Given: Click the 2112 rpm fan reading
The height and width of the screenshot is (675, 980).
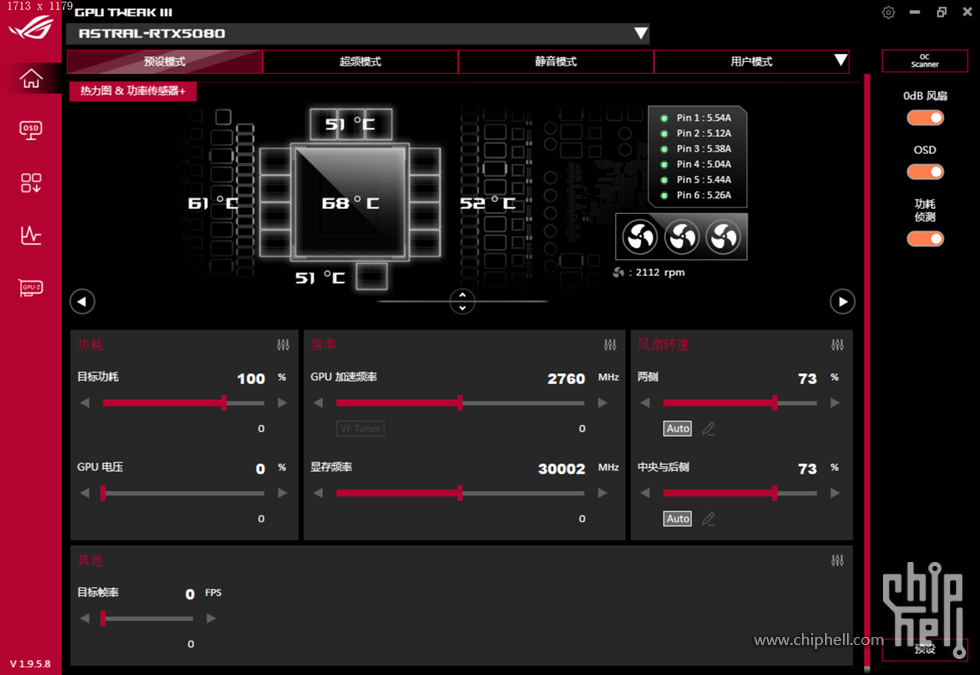Looking at the screenshot, I should tap(660, 272).
